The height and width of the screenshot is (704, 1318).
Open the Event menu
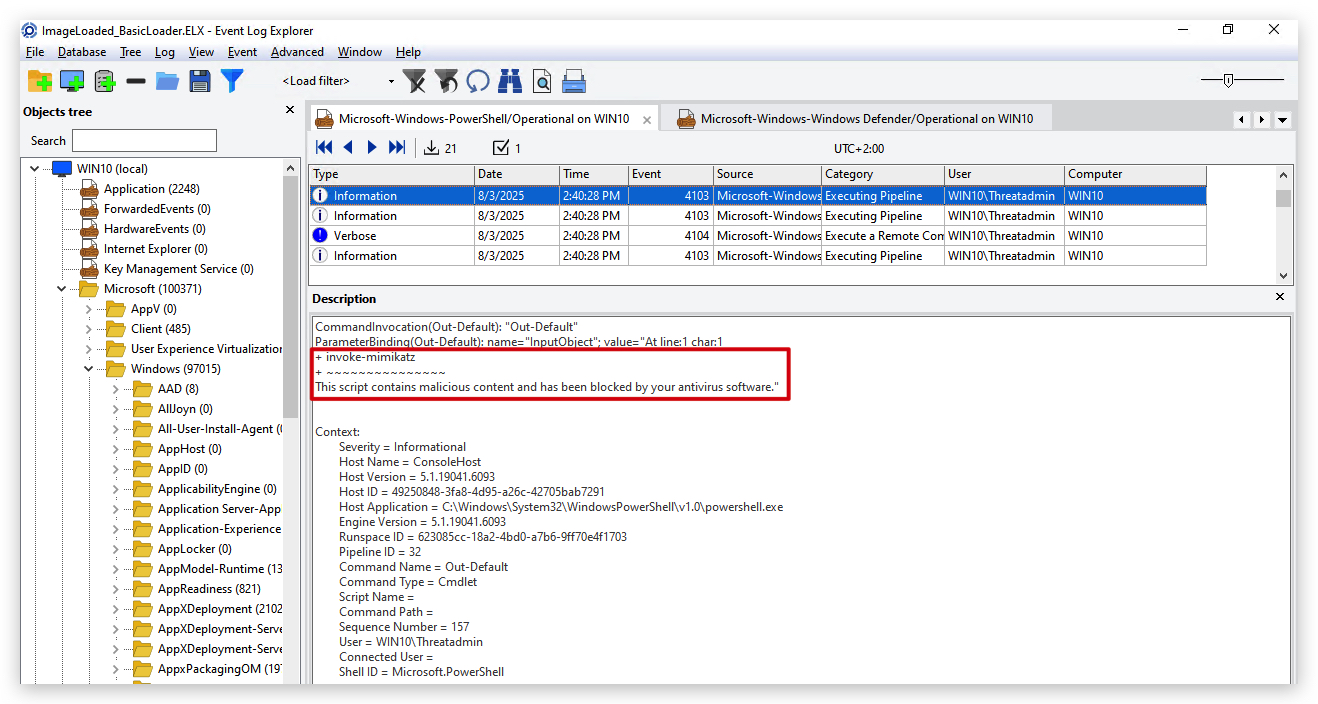242,52
